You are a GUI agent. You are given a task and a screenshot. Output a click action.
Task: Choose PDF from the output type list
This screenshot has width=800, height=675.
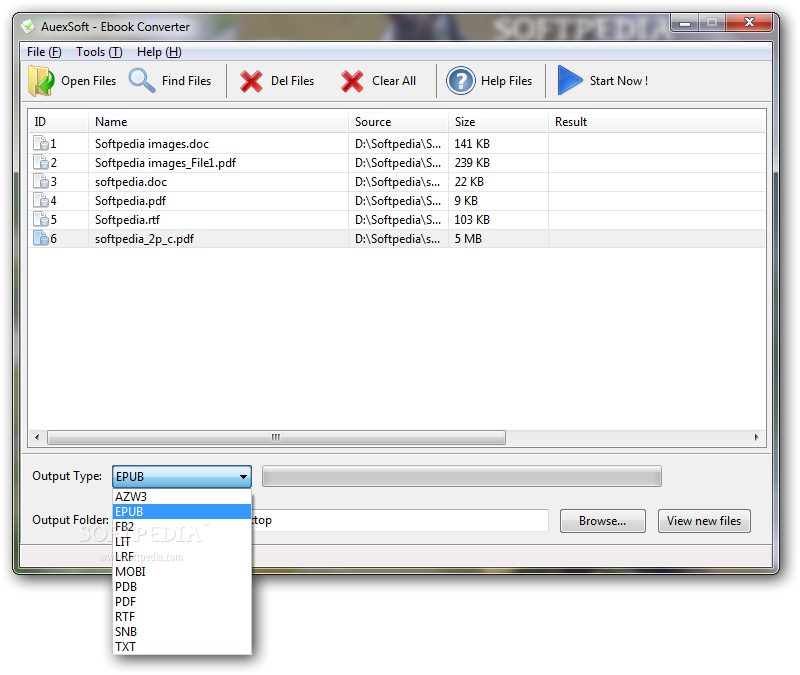[x=182, y=602]
